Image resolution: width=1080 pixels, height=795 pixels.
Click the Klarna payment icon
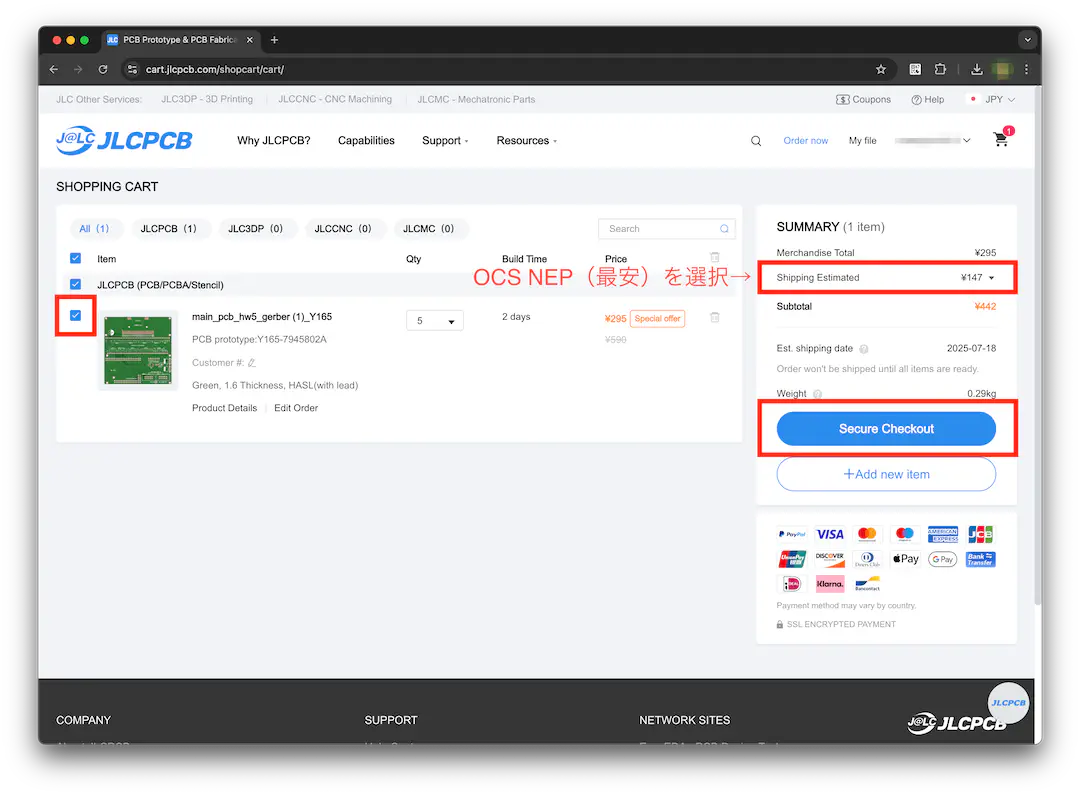(829, 584)
